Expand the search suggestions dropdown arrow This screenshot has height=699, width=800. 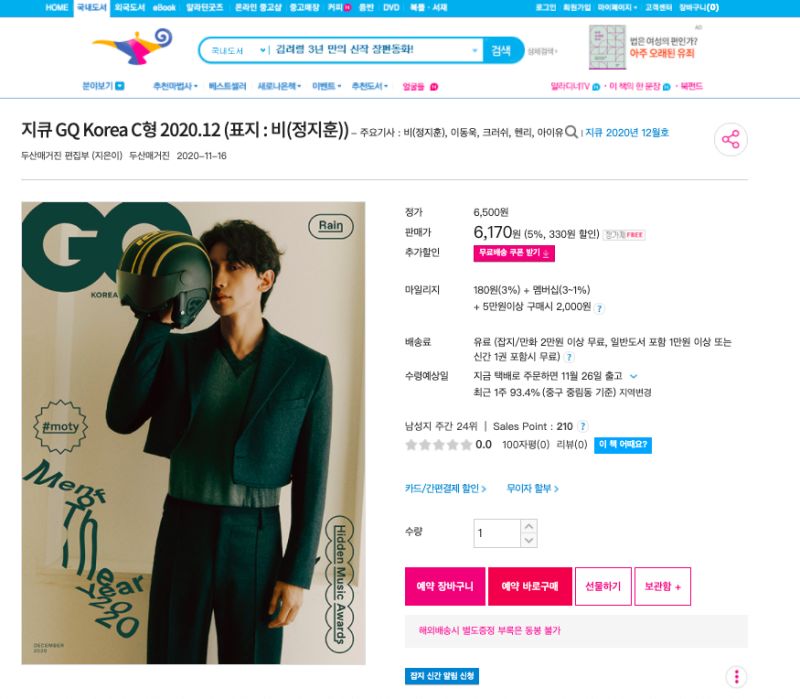tap(474, 51)
